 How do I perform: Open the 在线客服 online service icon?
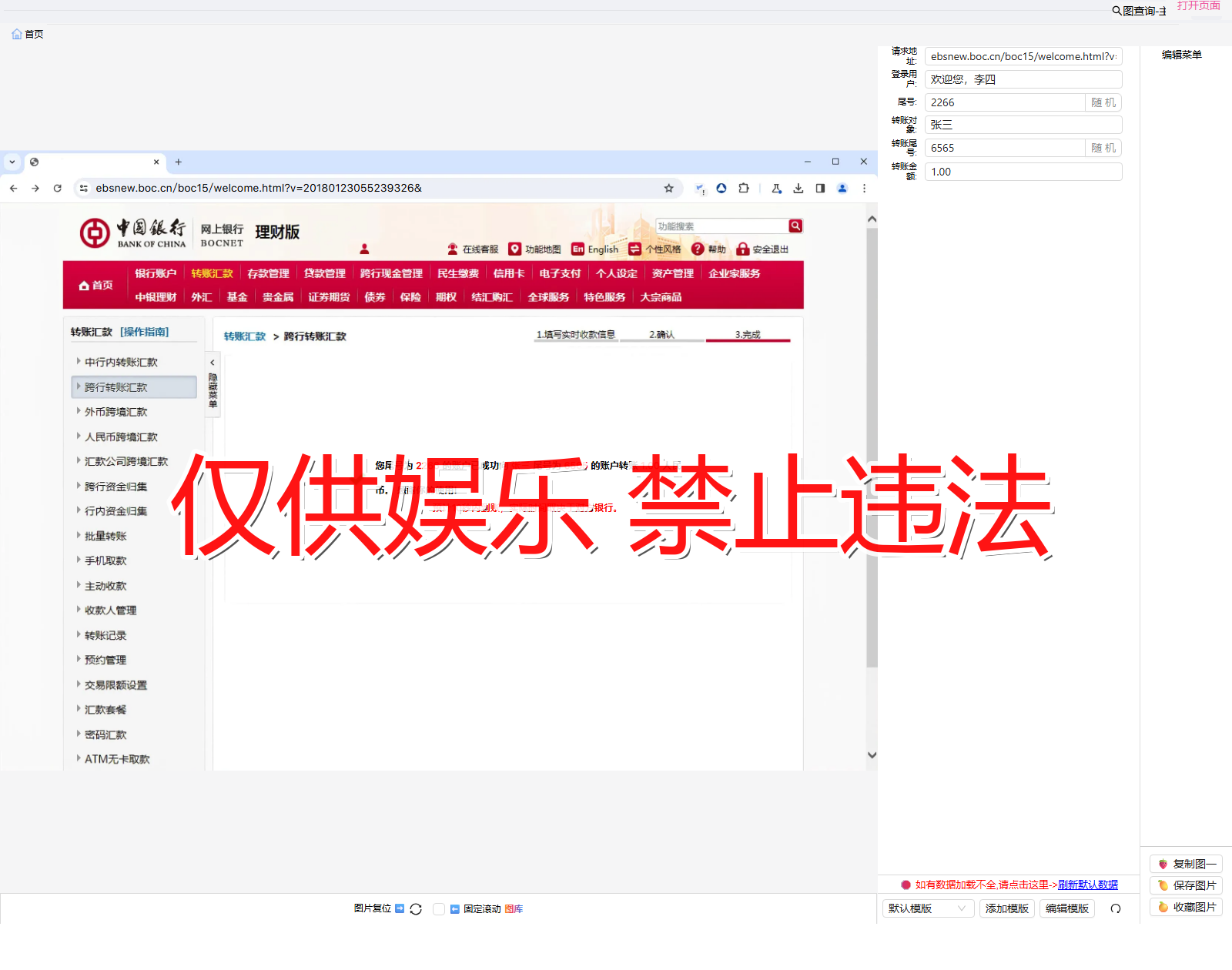coord(452,249)
